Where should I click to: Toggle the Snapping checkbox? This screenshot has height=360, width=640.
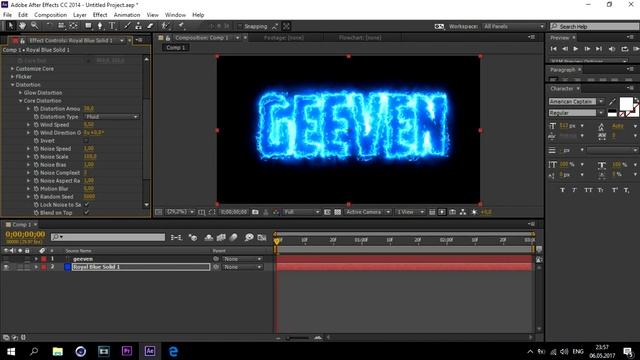[x=240, y=26]
